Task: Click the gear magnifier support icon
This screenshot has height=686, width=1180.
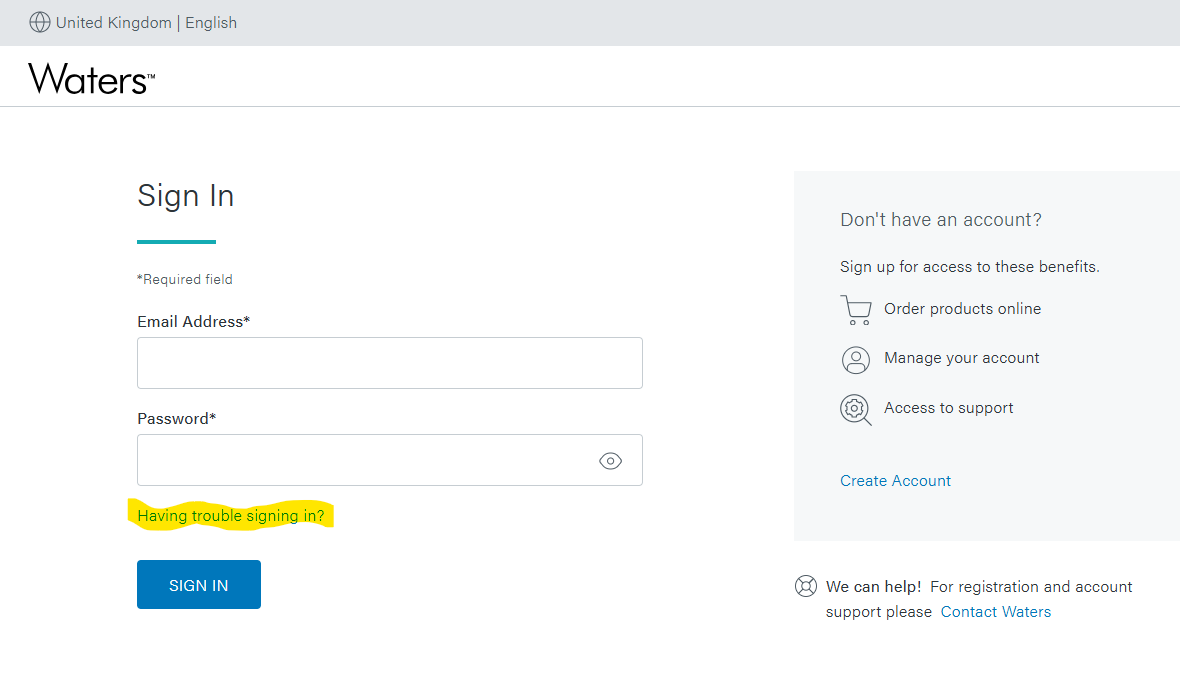Action: tap(856, 409)
